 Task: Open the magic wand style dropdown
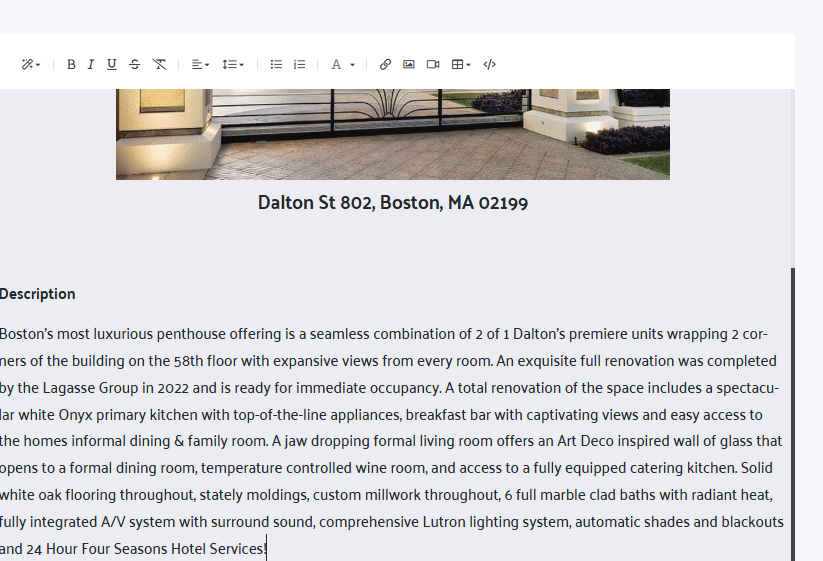(30, 65)
